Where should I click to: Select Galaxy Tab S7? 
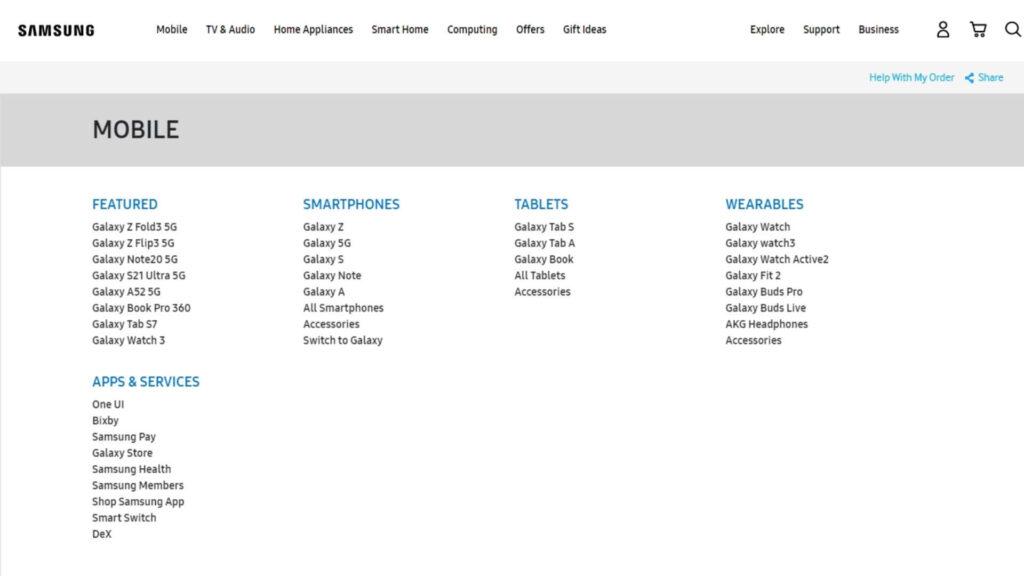[x=125, y=324]
